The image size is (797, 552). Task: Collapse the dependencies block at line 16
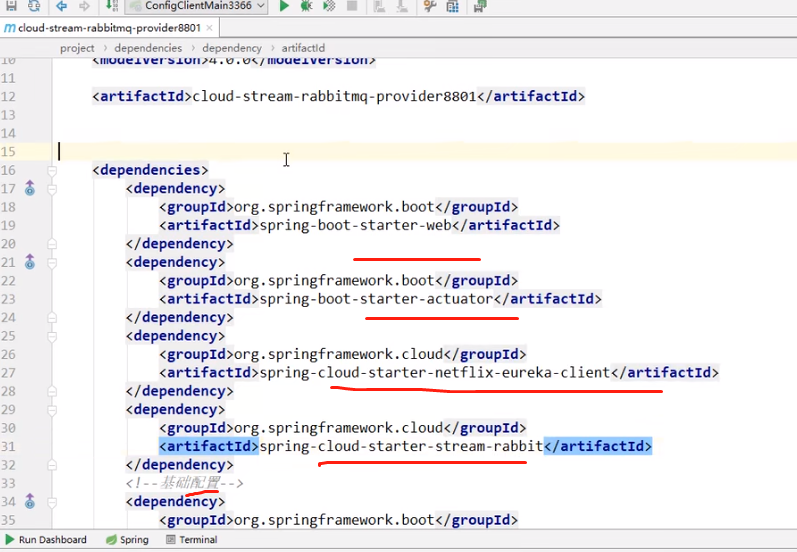52,171
